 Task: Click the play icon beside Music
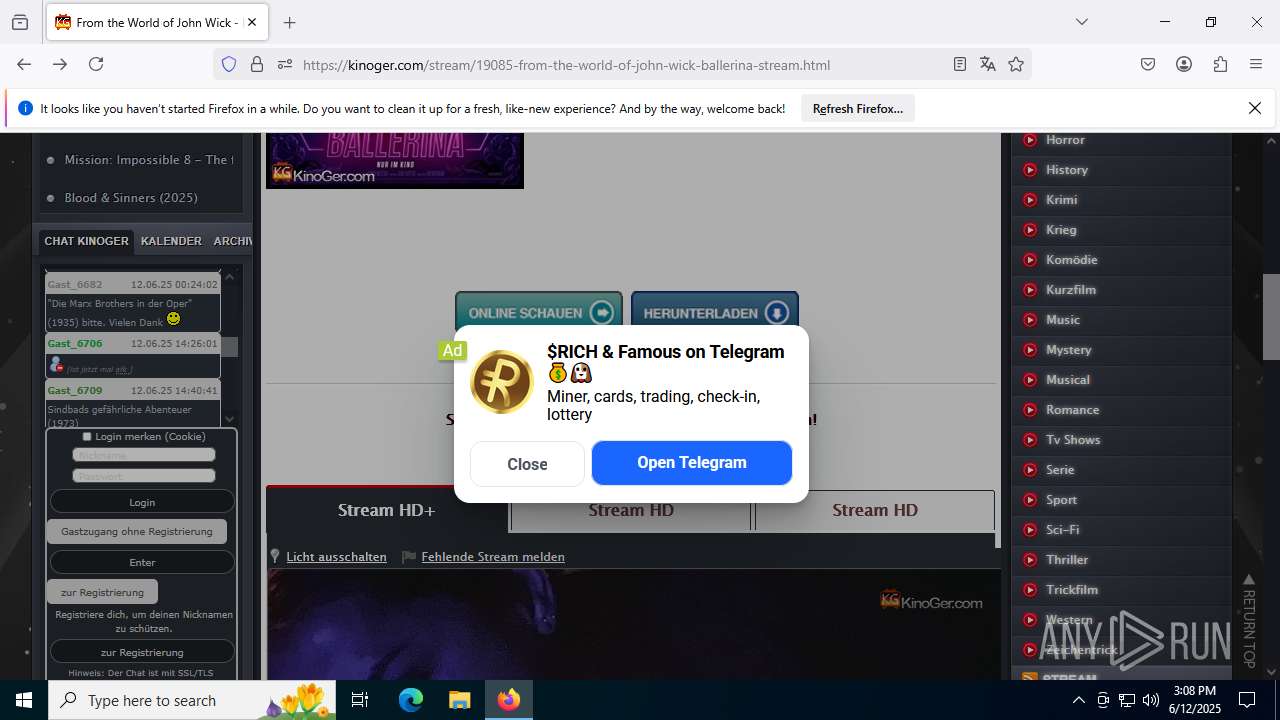click(x=1030, y=320)
